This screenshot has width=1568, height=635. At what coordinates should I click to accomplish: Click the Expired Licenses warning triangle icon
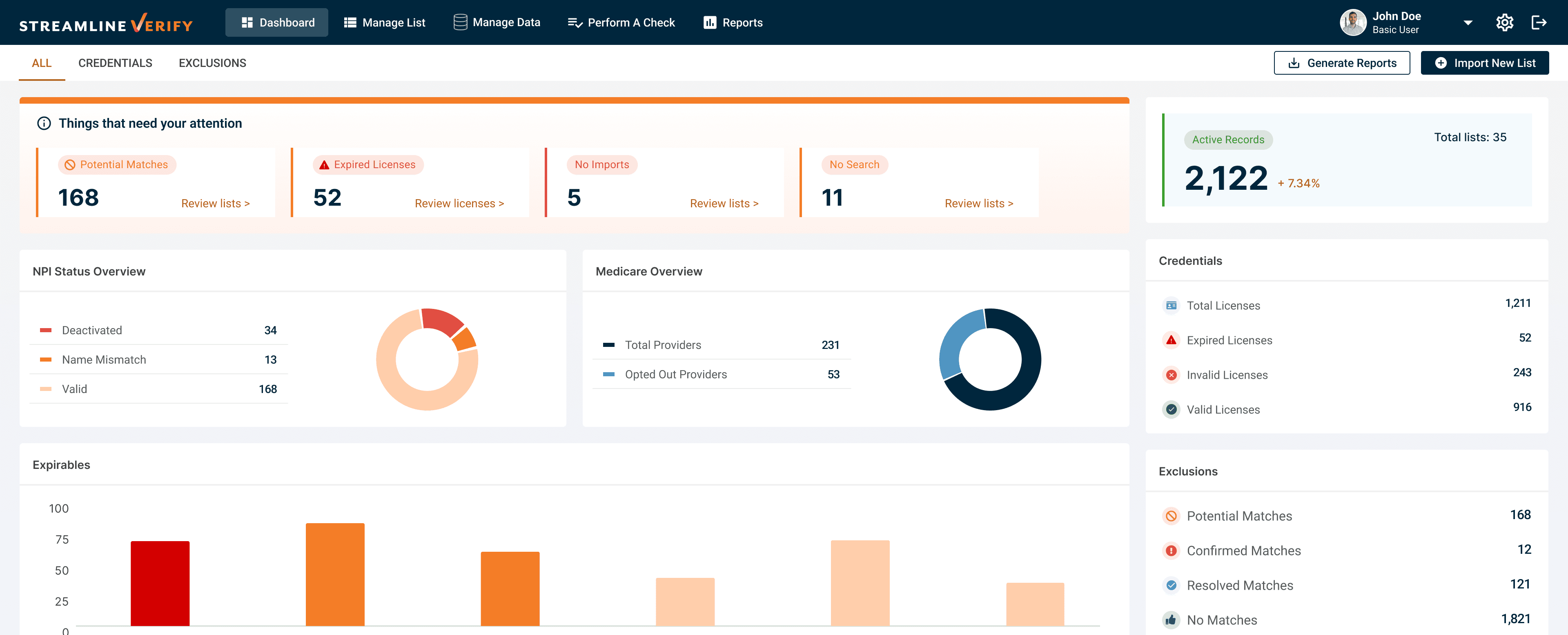click(1171, 340)
